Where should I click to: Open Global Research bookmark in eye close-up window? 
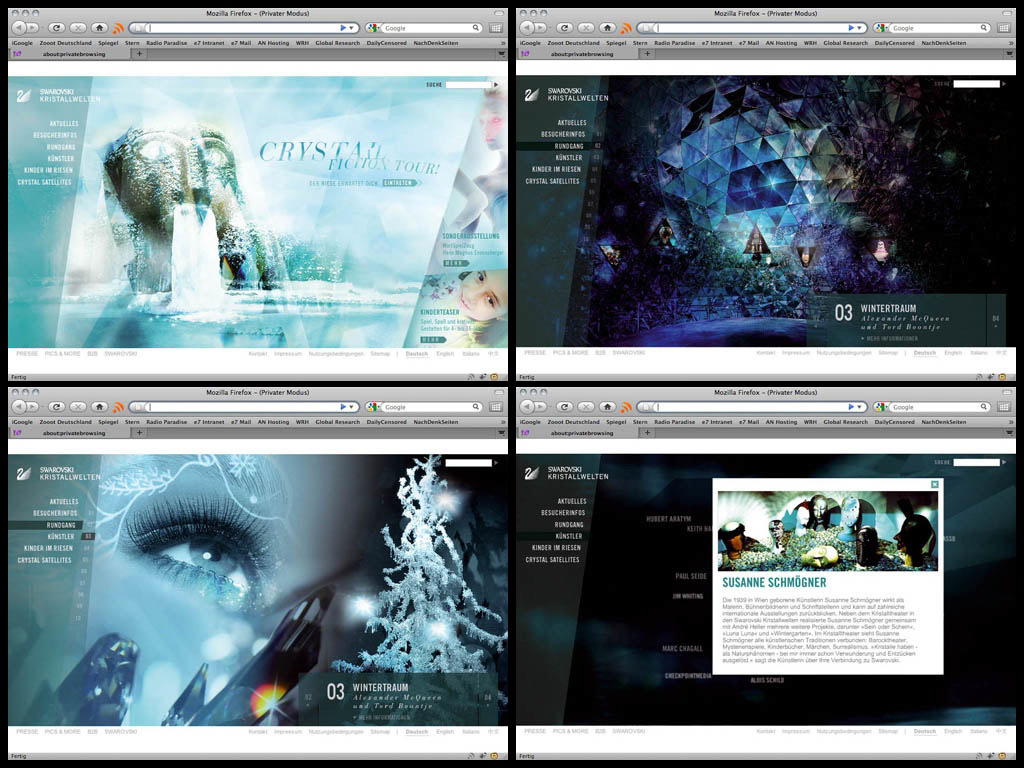click(338, 422)
